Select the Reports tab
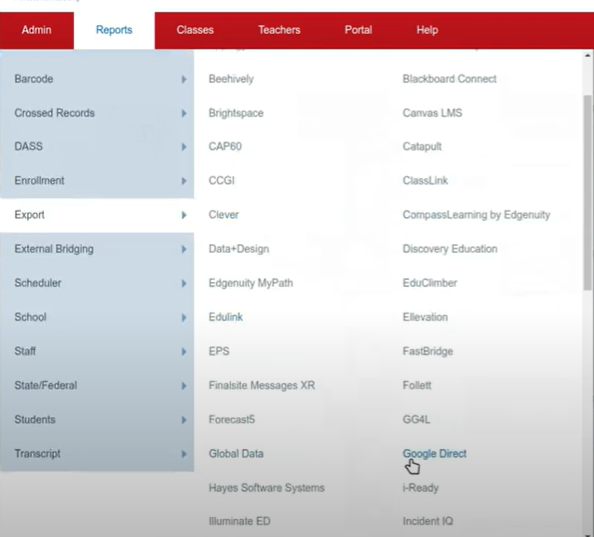 (x=114, y=30)
